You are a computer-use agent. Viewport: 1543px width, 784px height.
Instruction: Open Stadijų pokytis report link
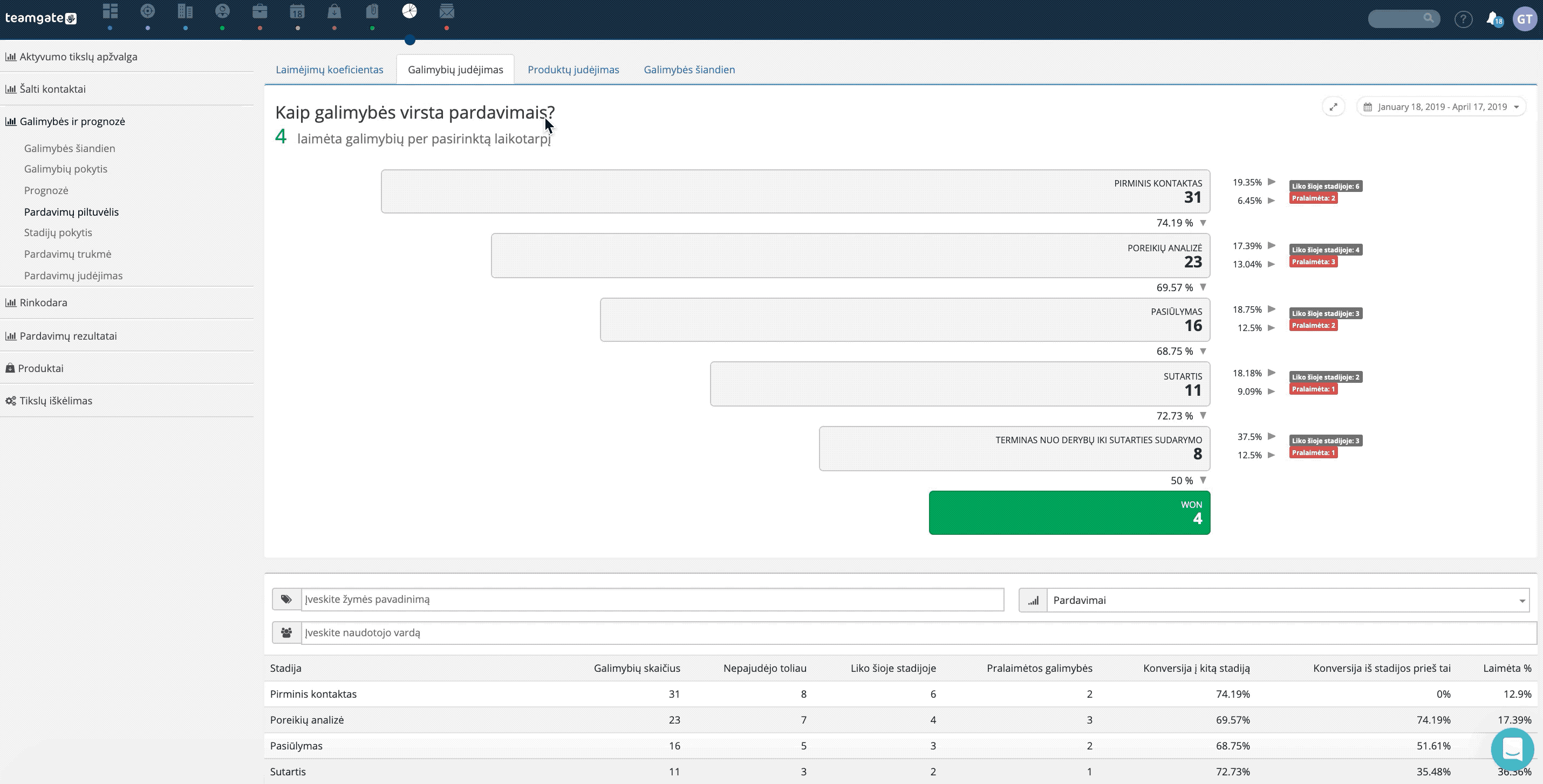coord(58,232)
